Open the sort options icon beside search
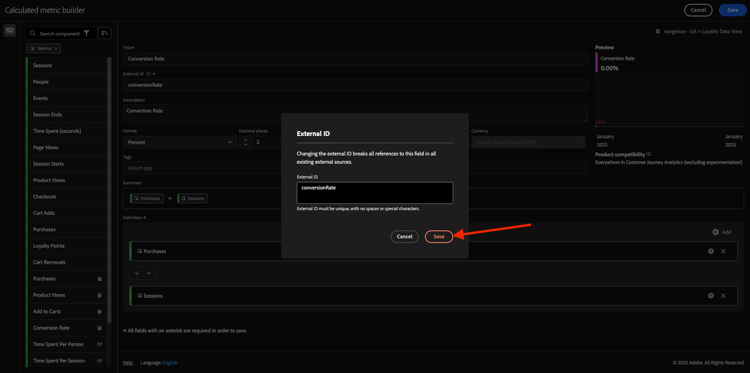This screenshot has width=750, height=373. 105,33
